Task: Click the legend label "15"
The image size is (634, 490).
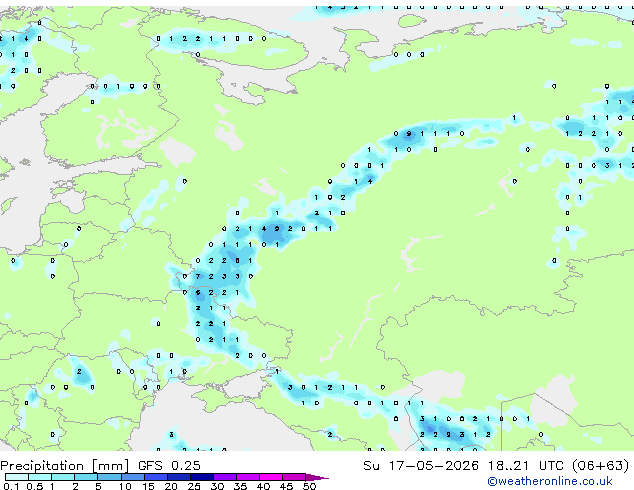Action: [148, 486]
